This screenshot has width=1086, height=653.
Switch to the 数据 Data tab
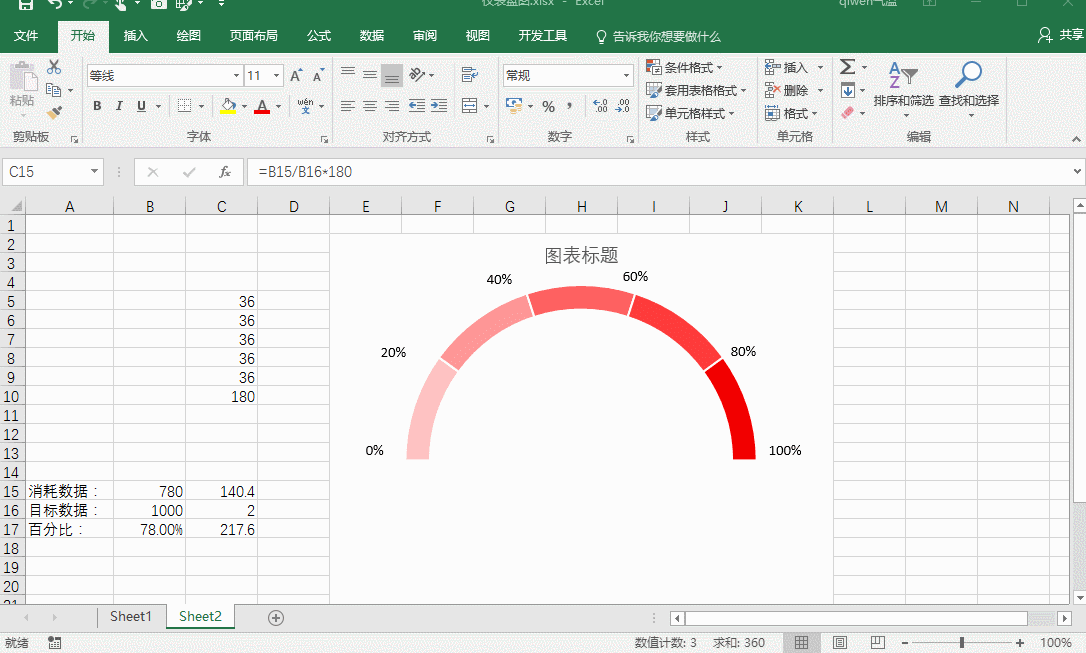click(371, 35)
